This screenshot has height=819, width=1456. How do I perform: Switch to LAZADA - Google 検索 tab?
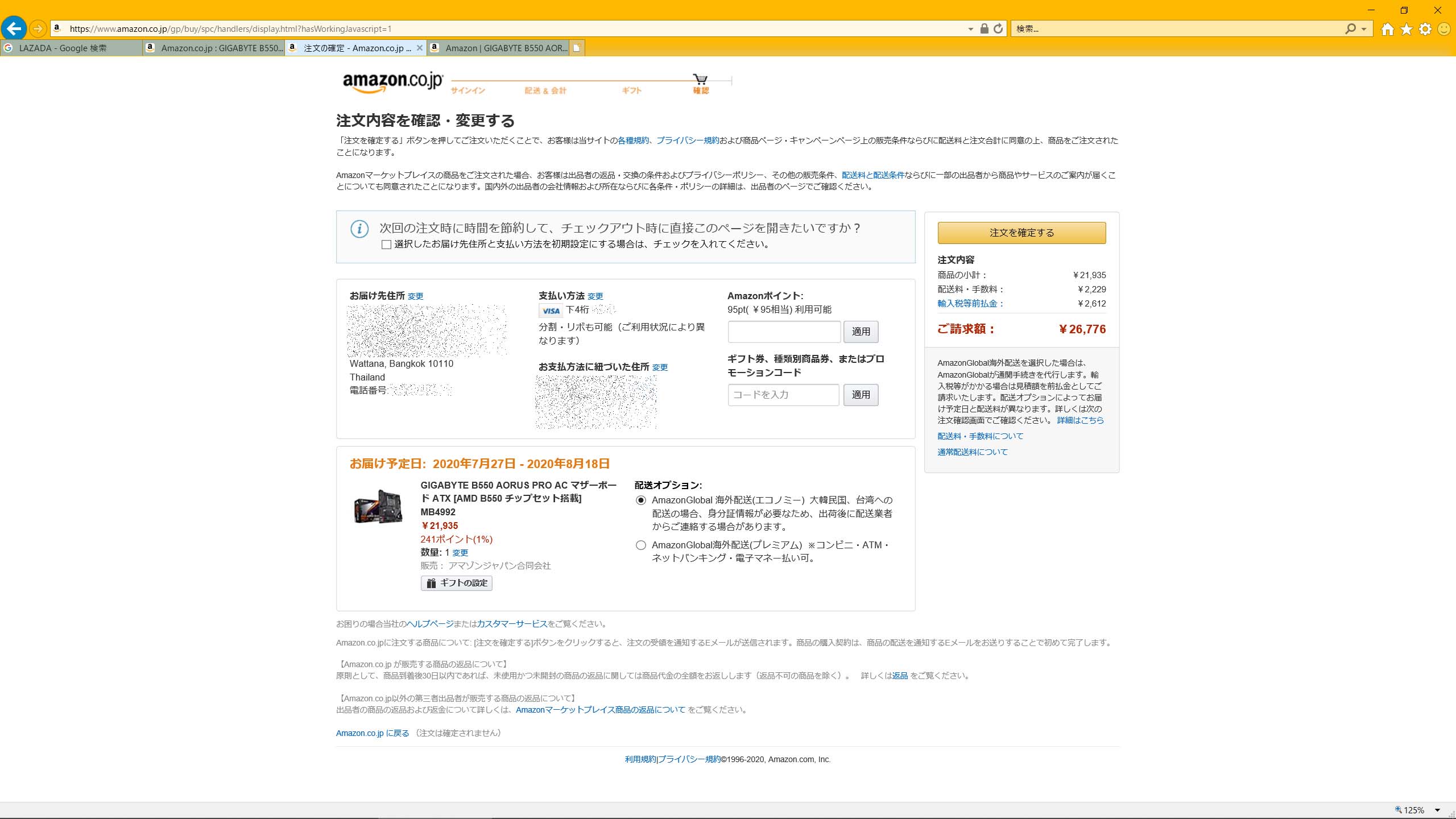click(71, 48)
